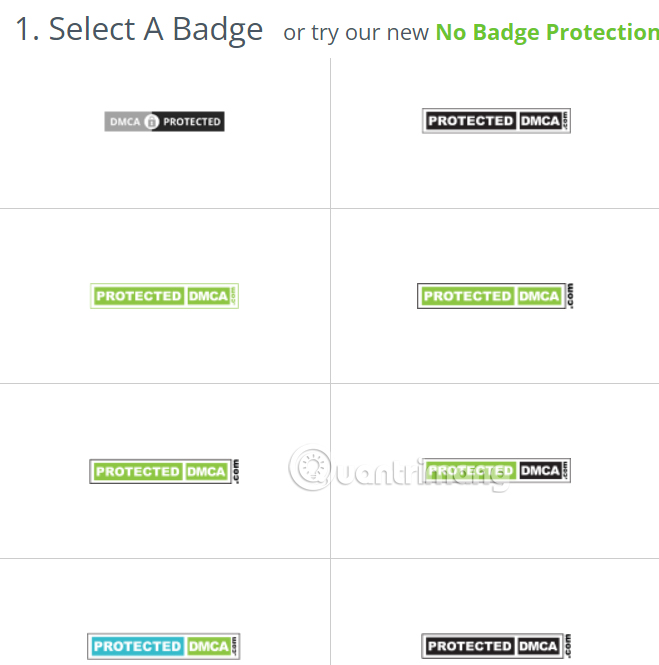The height and width of the screenshot is (665, 659).
Task: Select green badge with .com outside its border
Action: (496, 296)
